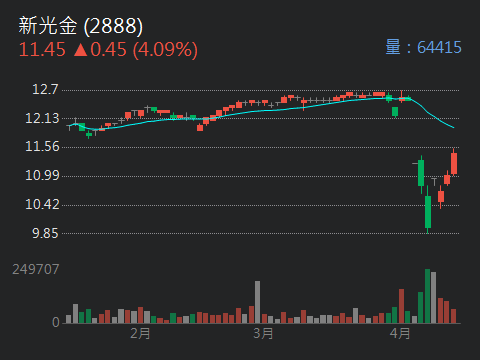Click the tall red volume bar above 4月
The width and height of the screenshot is (480, 360).
(x=402, y=306)
